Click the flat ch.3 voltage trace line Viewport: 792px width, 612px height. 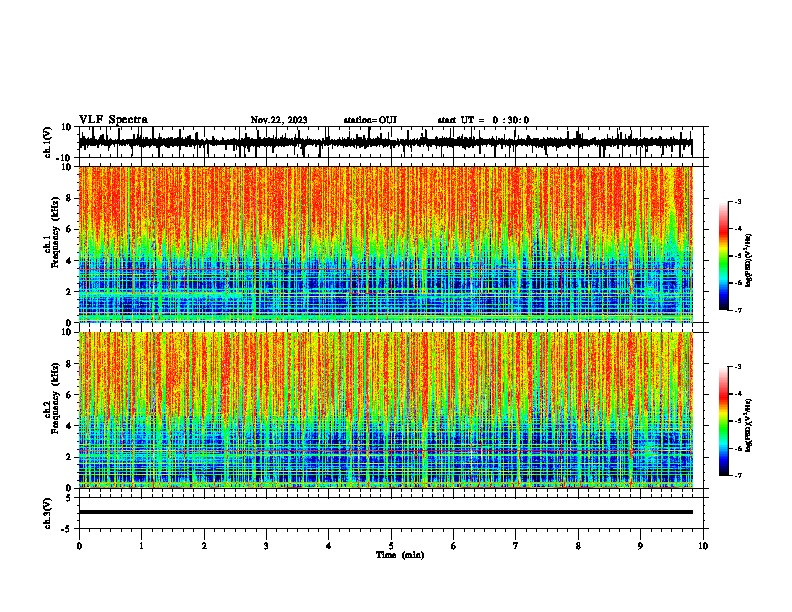[385, 512]
